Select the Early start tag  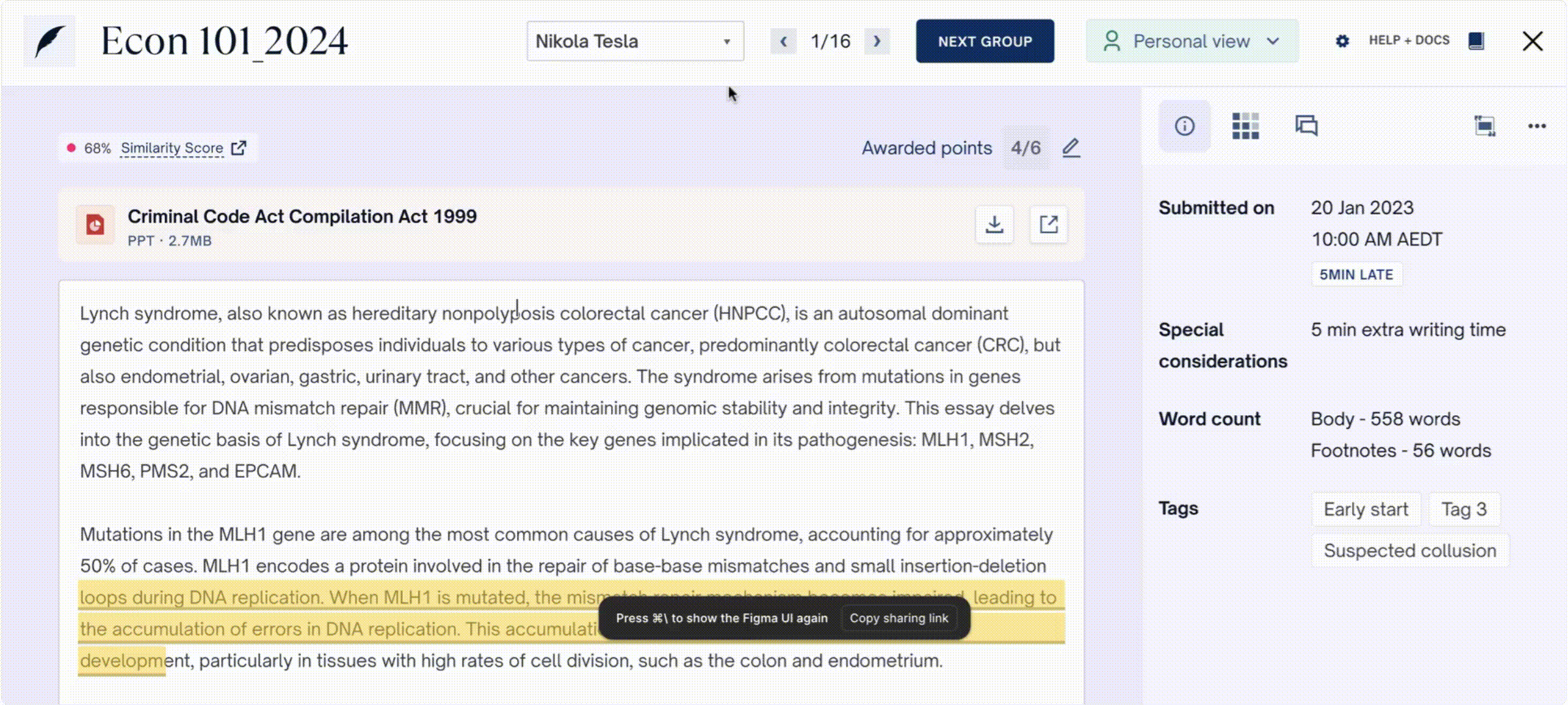tap(1366, 509)
